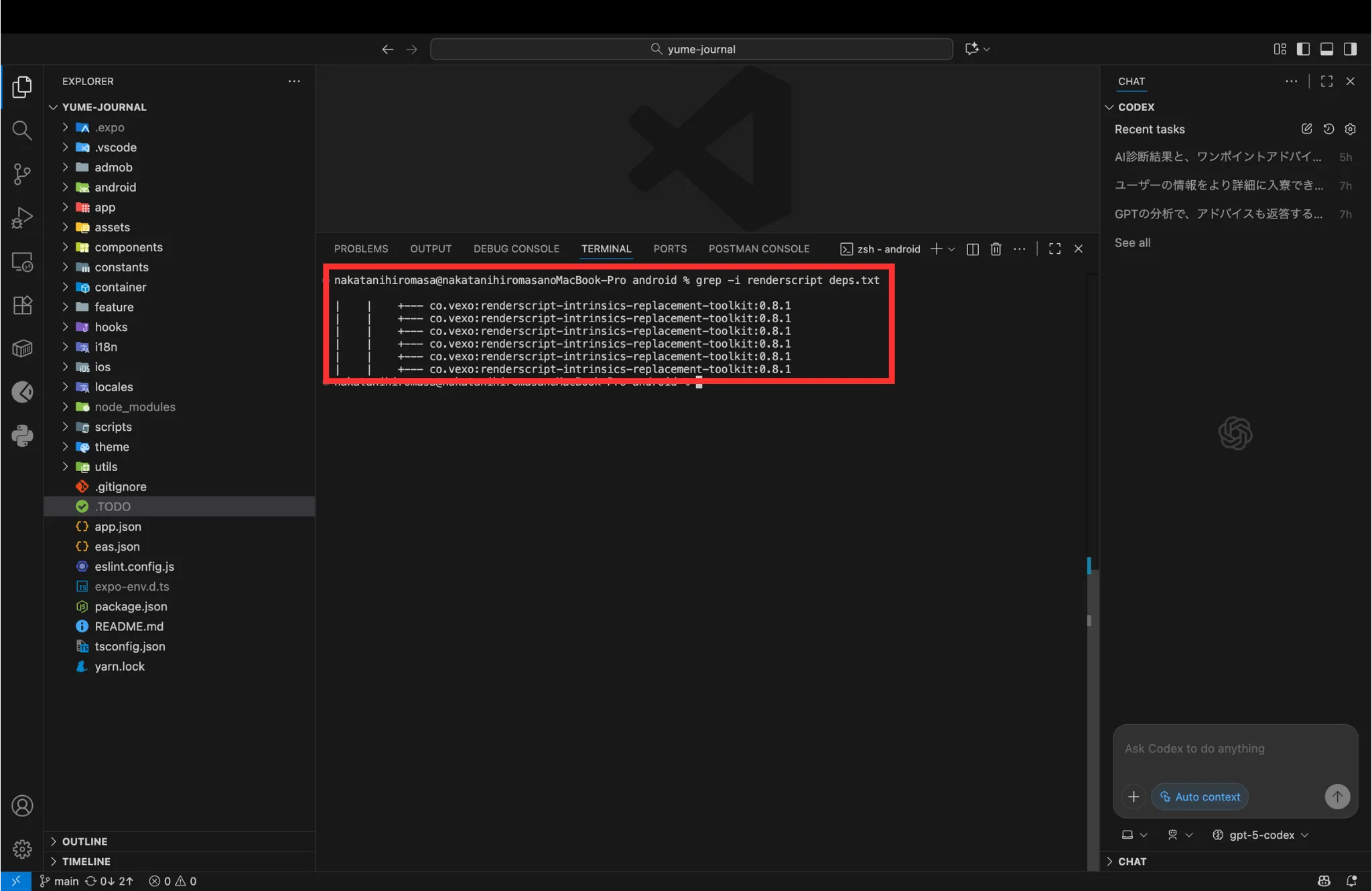Viewport: 1372px width, 891px height.
Task: Select the Run and Debug icon
Action: pyautogui.click(x=22, y=217)
